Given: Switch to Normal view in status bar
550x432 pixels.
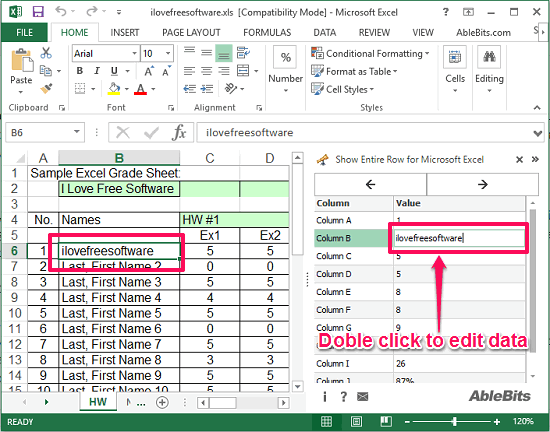Looking at the screenshot, I should [x=326, y=421].
